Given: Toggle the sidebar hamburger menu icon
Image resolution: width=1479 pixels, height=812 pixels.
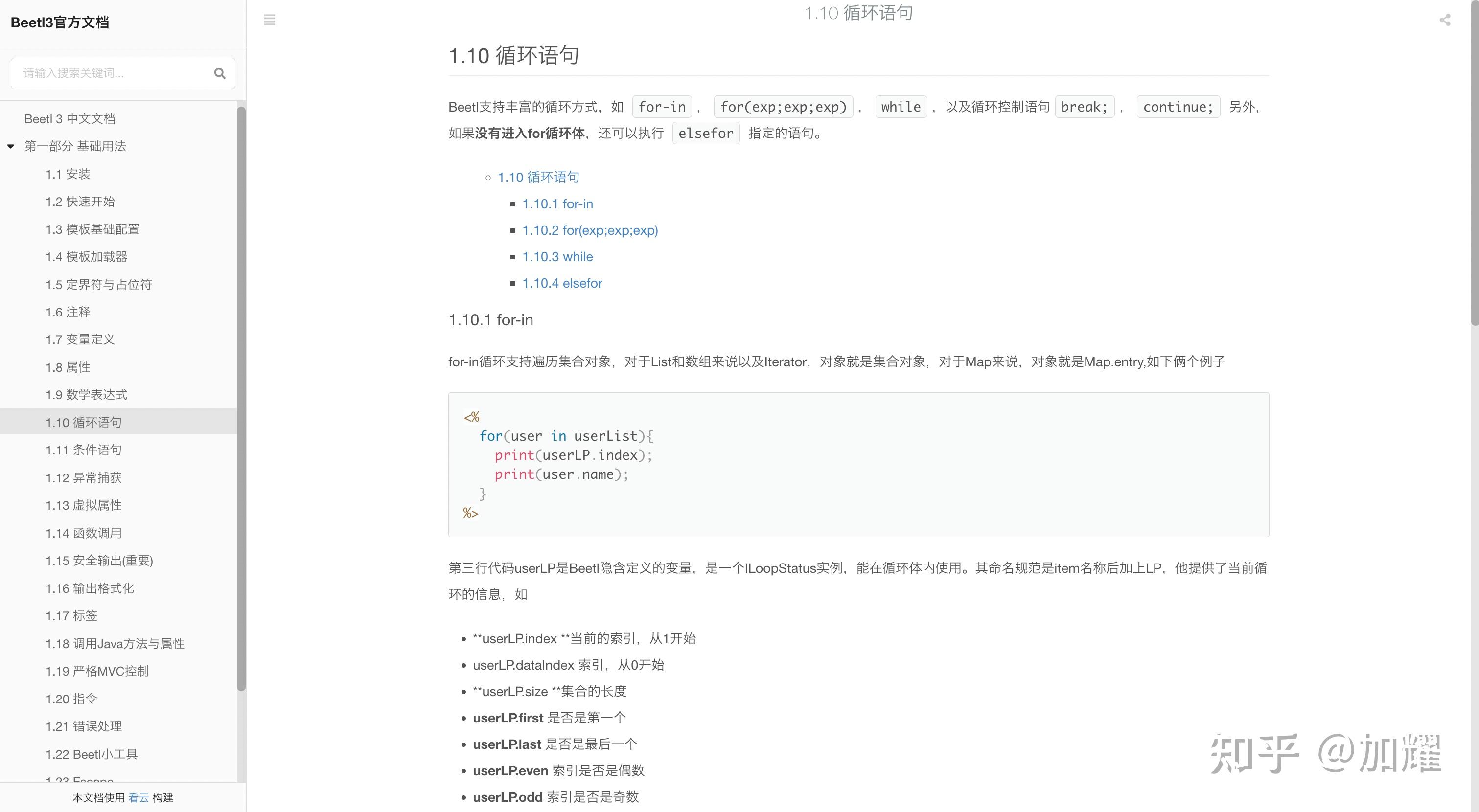Looking at the screenshot, I should (x=269, y=20).
